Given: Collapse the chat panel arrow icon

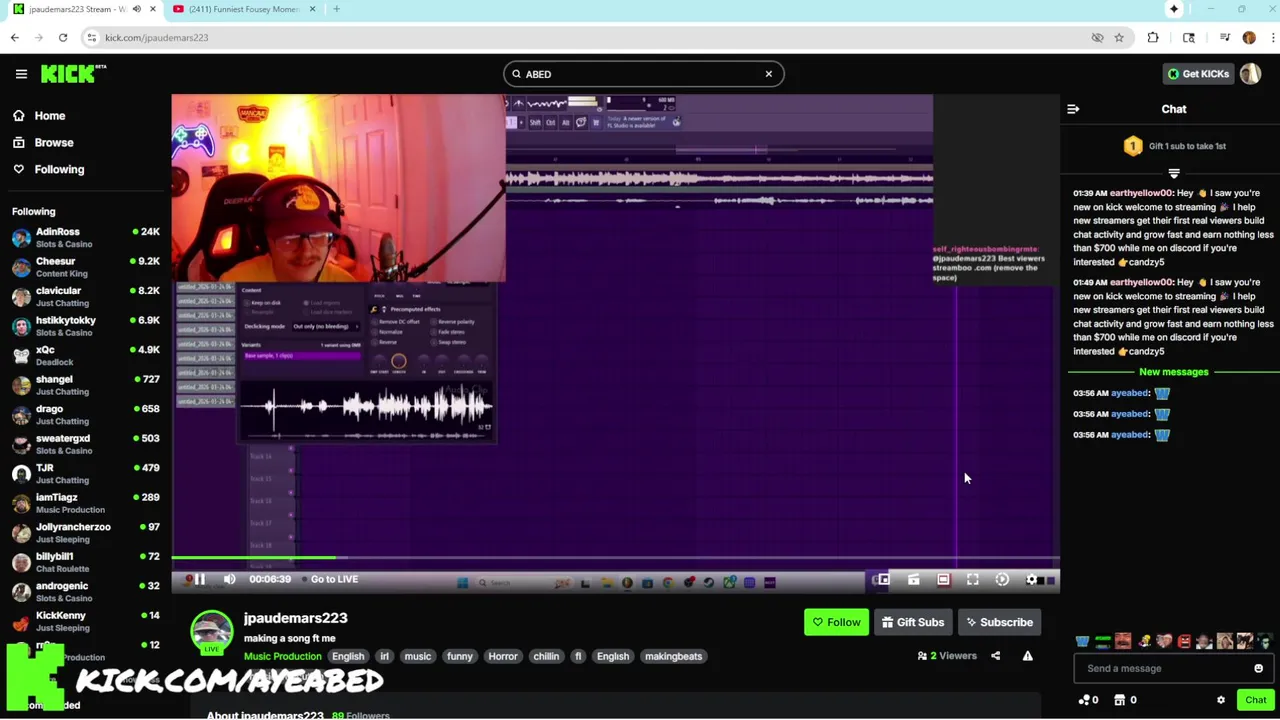Looking at the screenshot, I should click(x=1073, y=109).
